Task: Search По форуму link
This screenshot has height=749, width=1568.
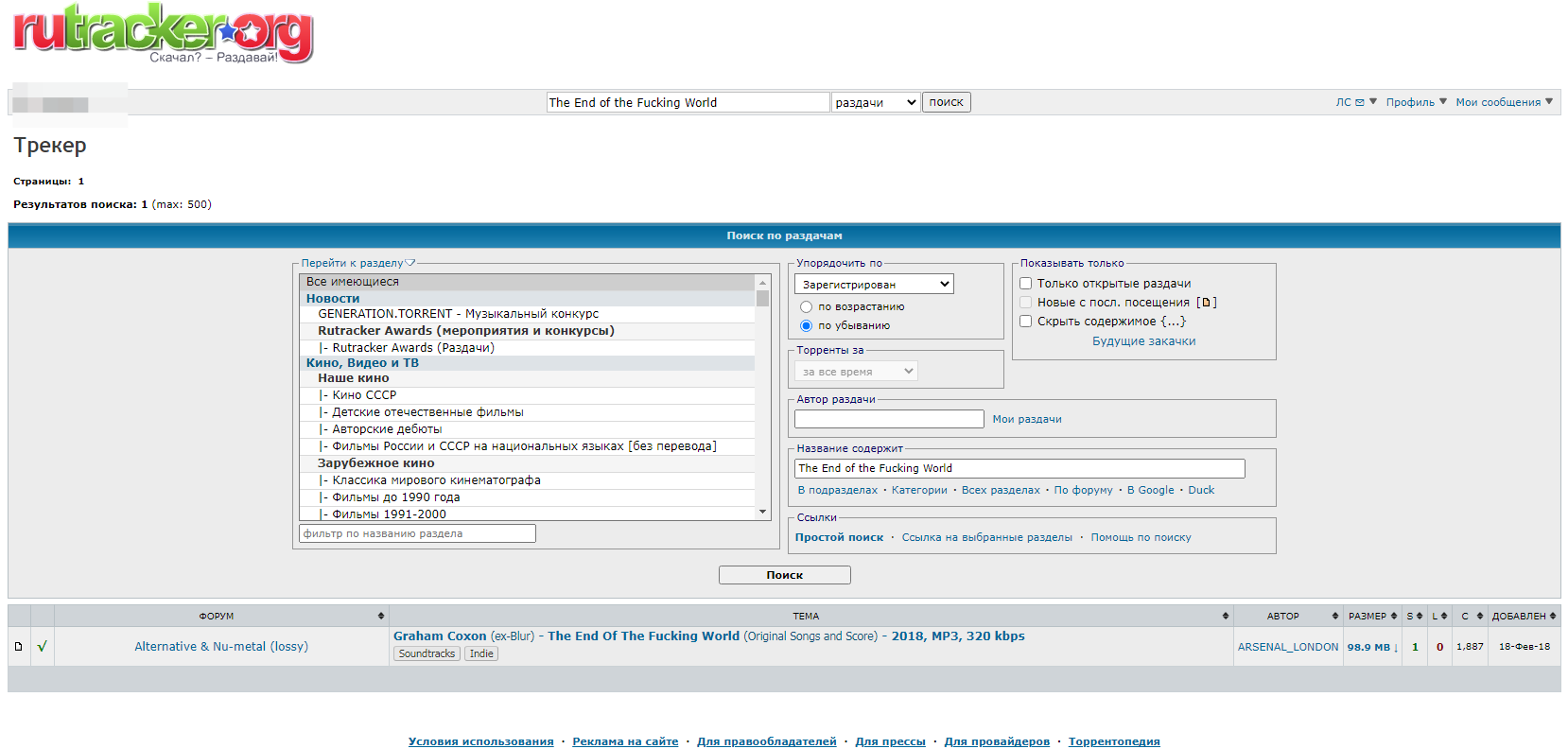Action: point(1083,490)
